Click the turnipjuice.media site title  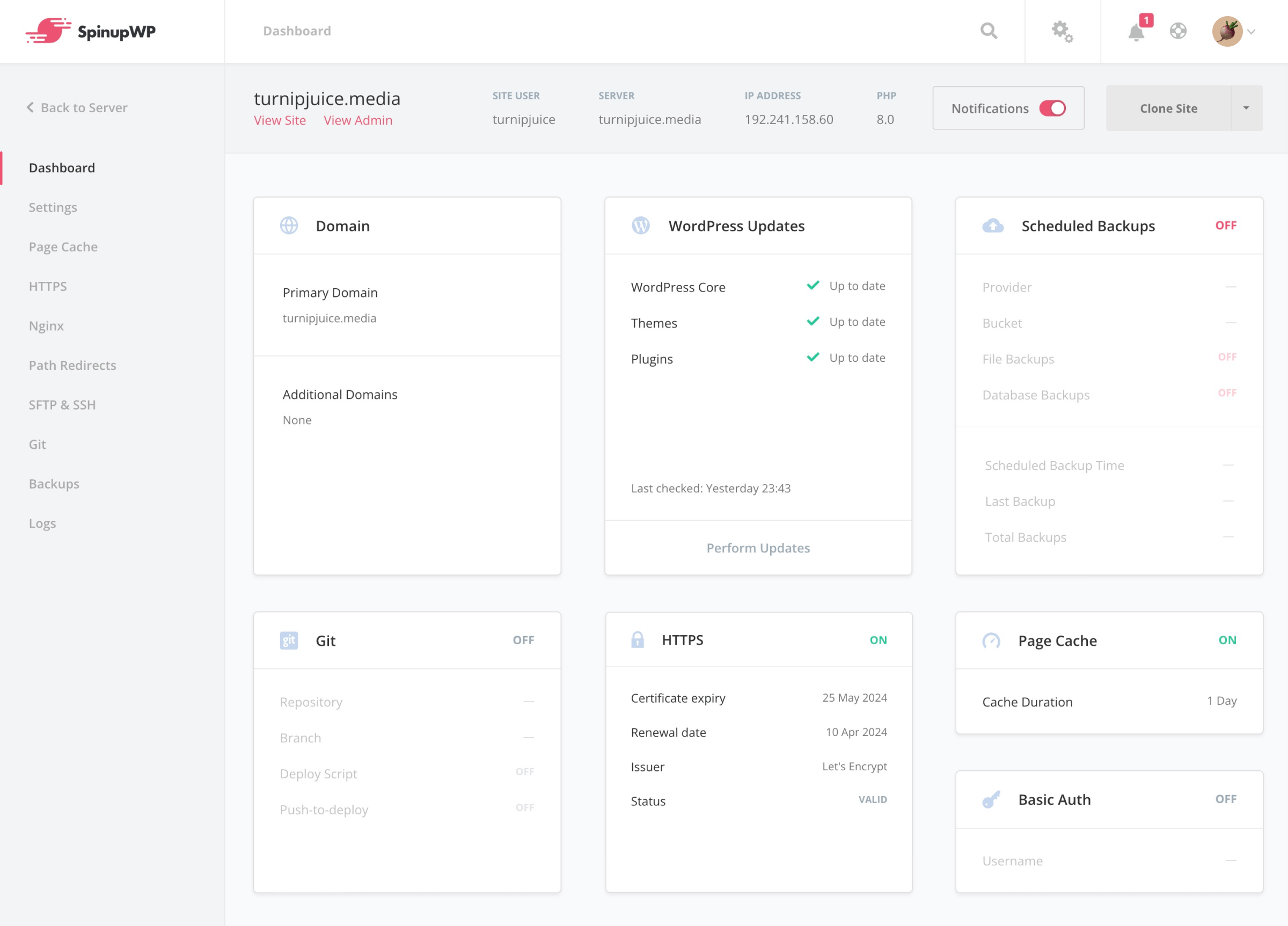click(x=327, y=99)
